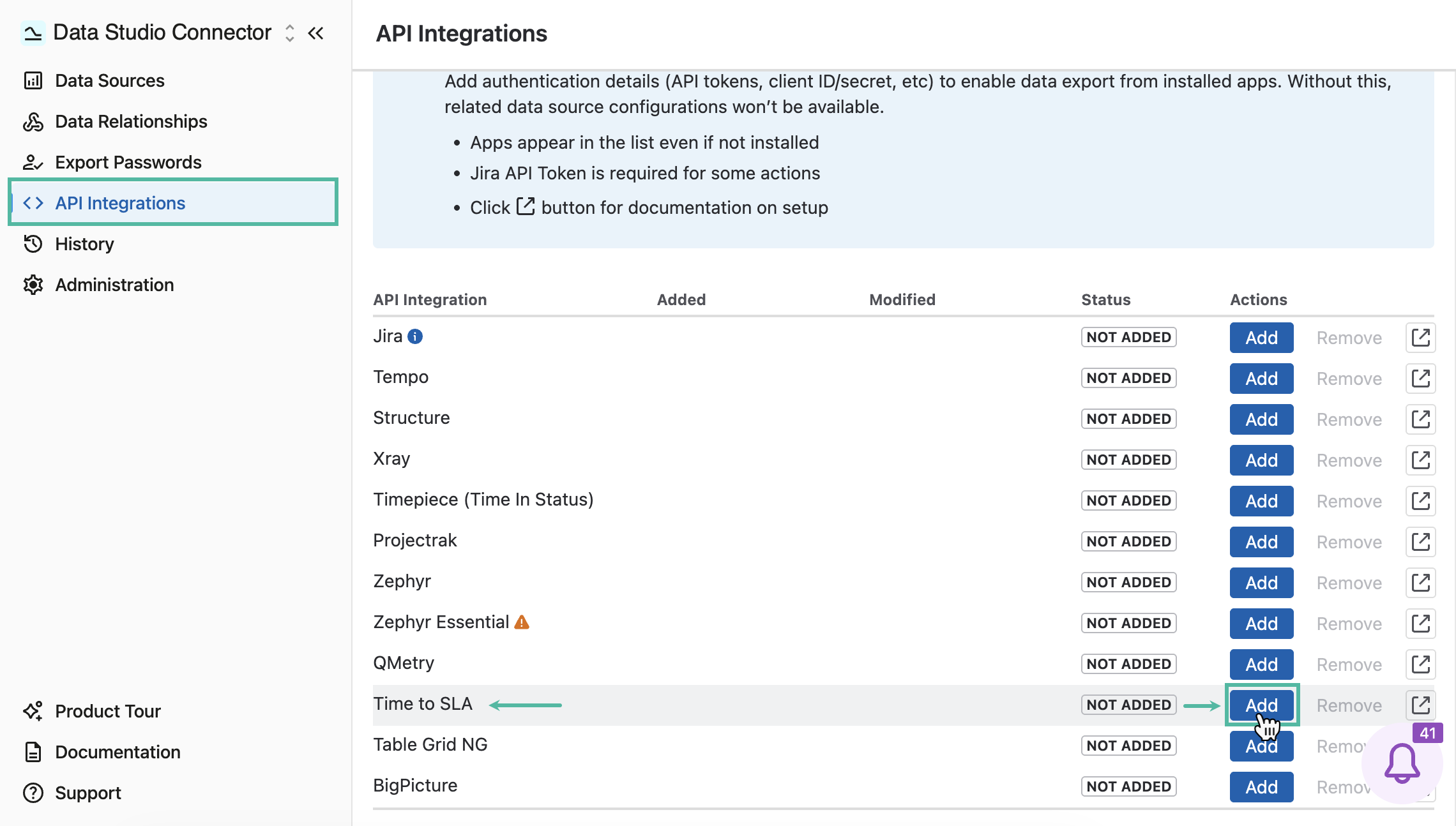This screenshot has height=826, width=1456.
Task: Click the Data Studio Connector logo icon
Action: [x=33, y=33]
